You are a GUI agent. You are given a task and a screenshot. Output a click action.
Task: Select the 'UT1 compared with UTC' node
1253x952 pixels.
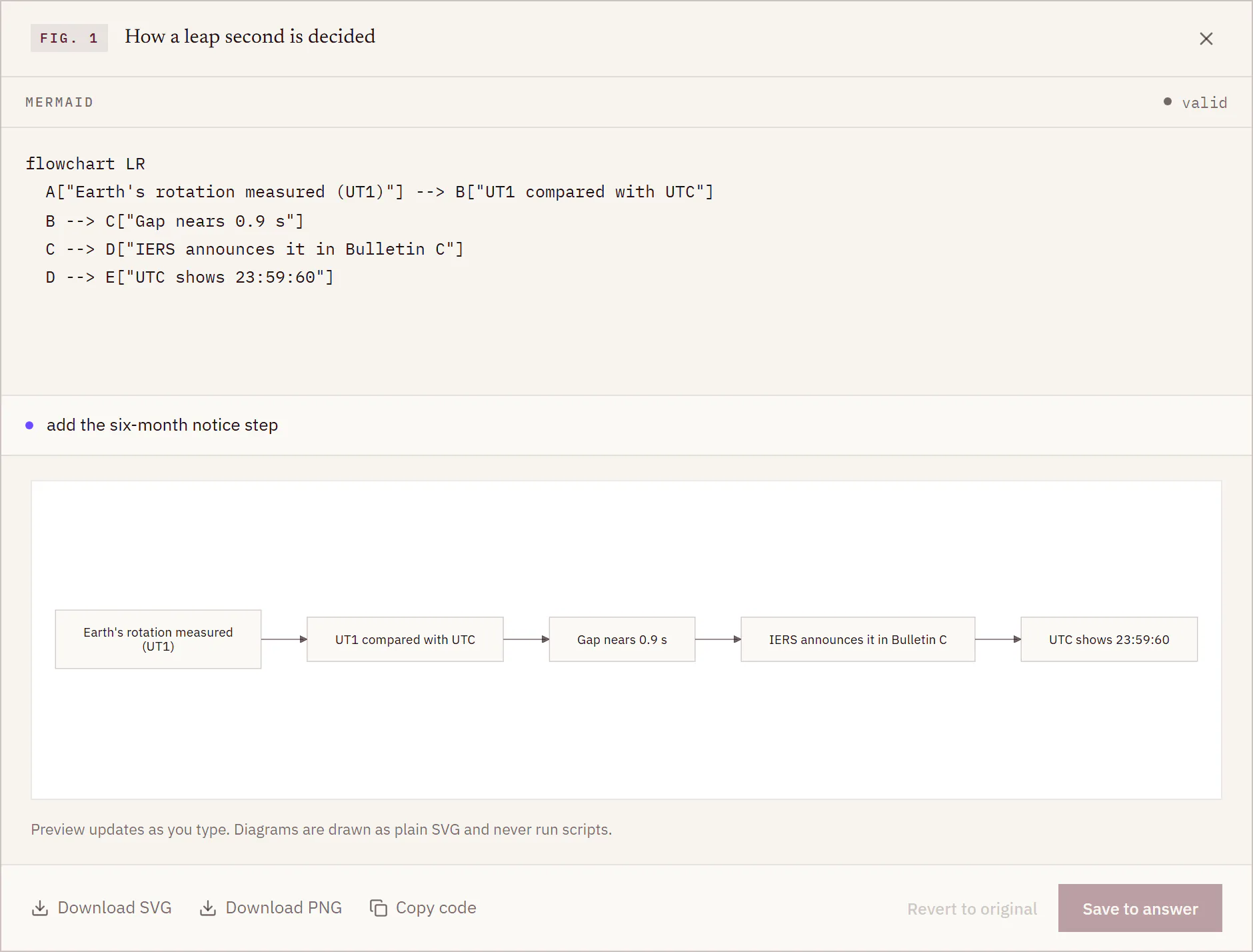(405, 639)
